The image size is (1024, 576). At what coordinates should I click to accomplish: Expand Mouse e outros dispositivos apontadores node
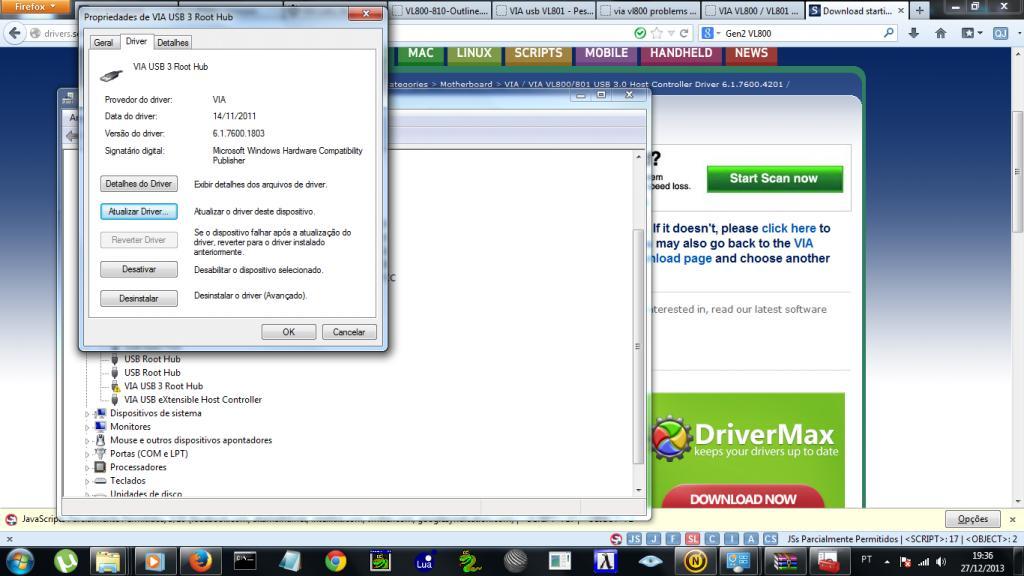pos(87,441)
